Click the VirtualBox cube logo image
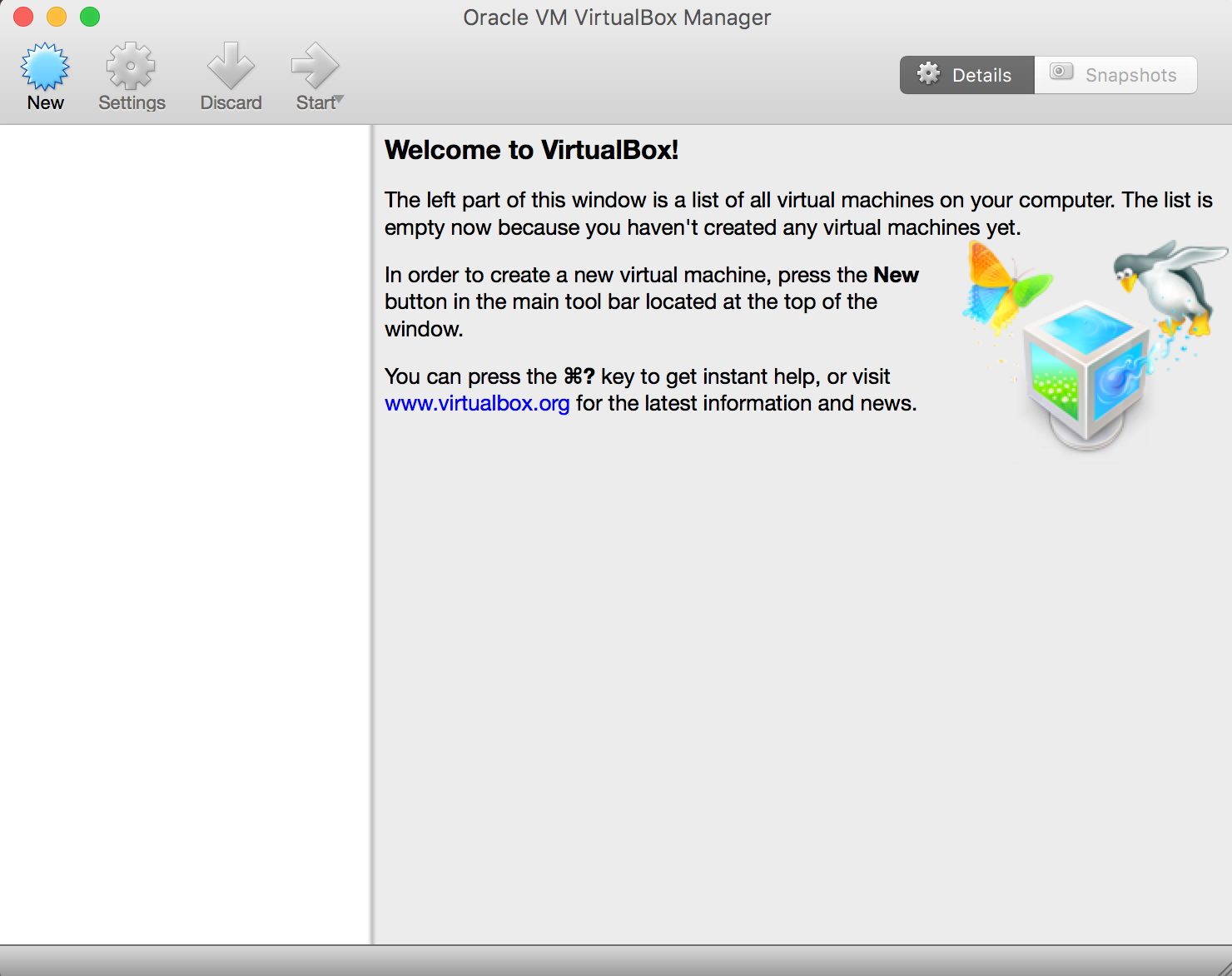This screenshot has width=1232, height=976. coord(1085,375)
